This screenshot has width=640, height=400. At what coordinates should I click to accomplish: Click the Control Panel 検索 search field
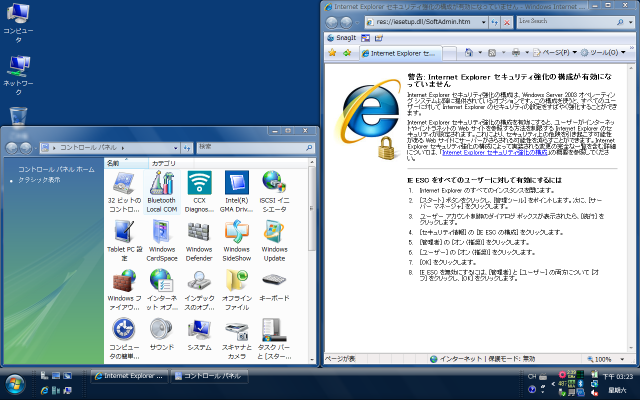[x=251, y=148]
